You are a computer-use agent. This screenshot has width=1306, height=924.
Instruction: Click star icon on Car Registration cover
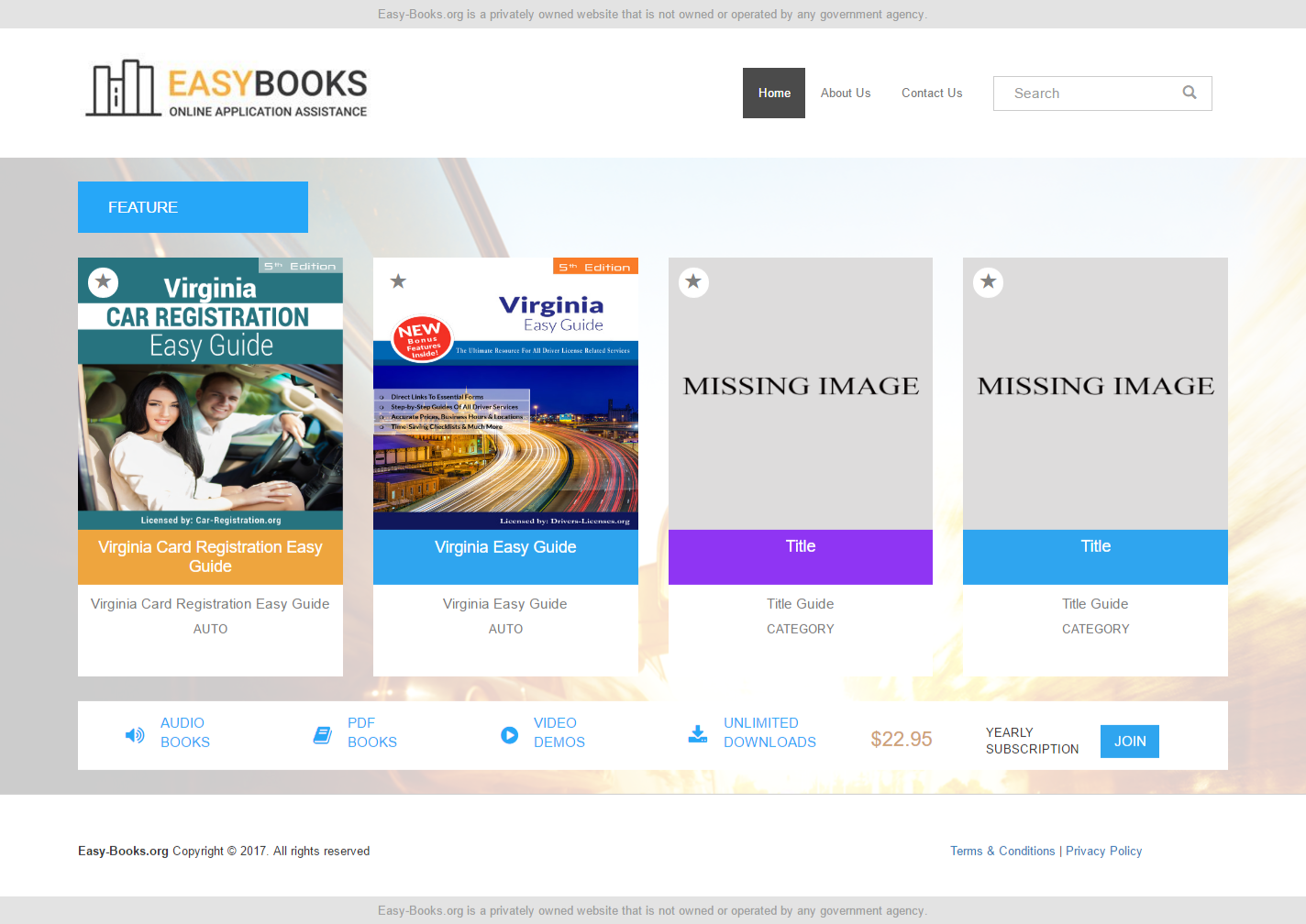104,282
